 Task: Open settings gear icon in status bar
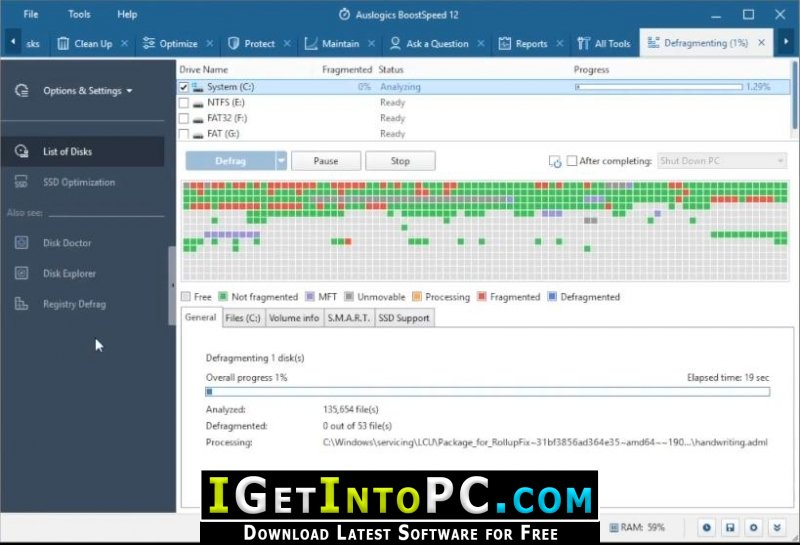point(754,527)
